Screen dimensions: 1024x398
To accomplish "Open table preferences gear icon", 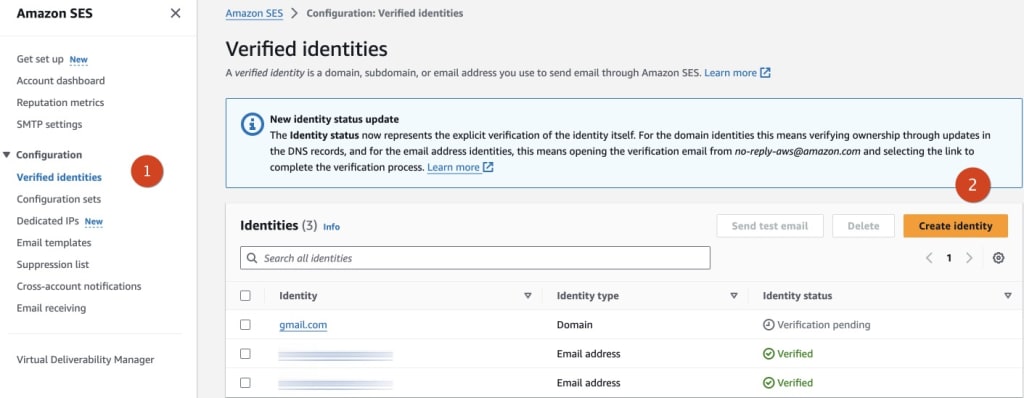I will click(x=998, y=258).
